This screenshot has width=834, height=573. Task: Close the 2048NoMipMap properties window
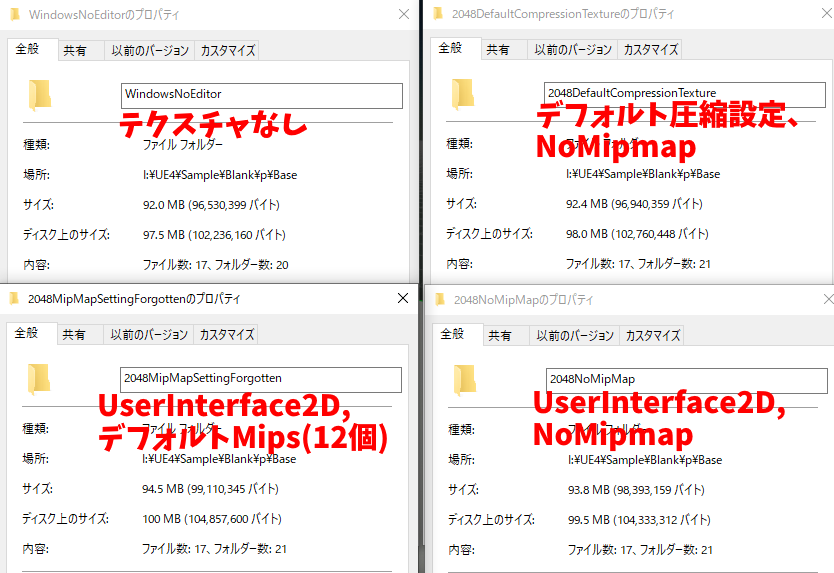(x=828, y=300)
